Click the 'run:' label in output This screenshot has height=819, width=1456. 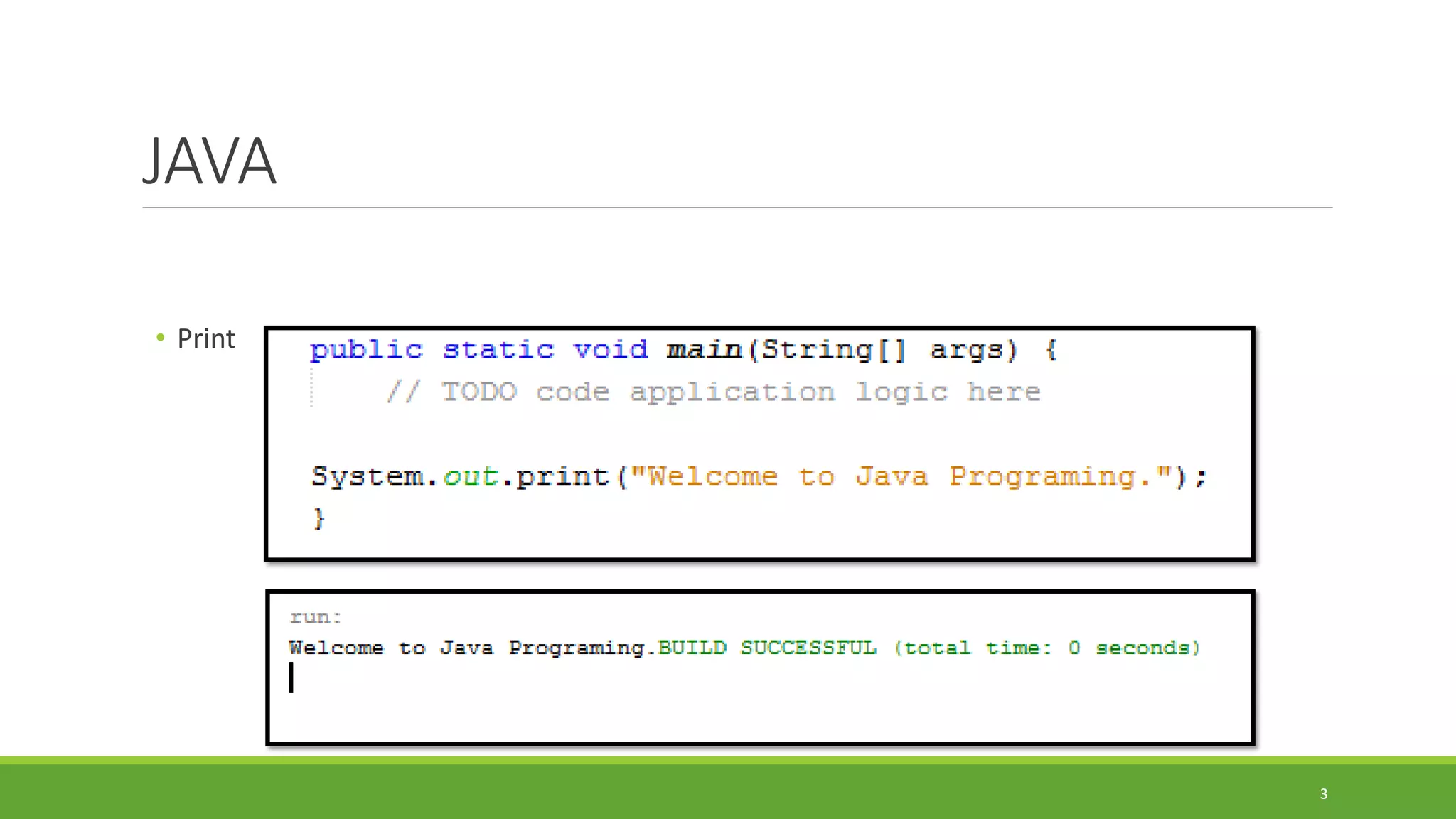click(x=316, y=617)
